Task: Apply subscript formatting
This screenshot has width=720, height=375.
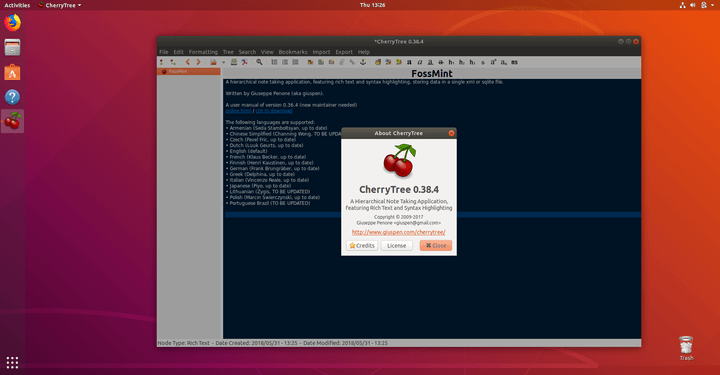Action: pyautogui.click(x=504, y=62)
